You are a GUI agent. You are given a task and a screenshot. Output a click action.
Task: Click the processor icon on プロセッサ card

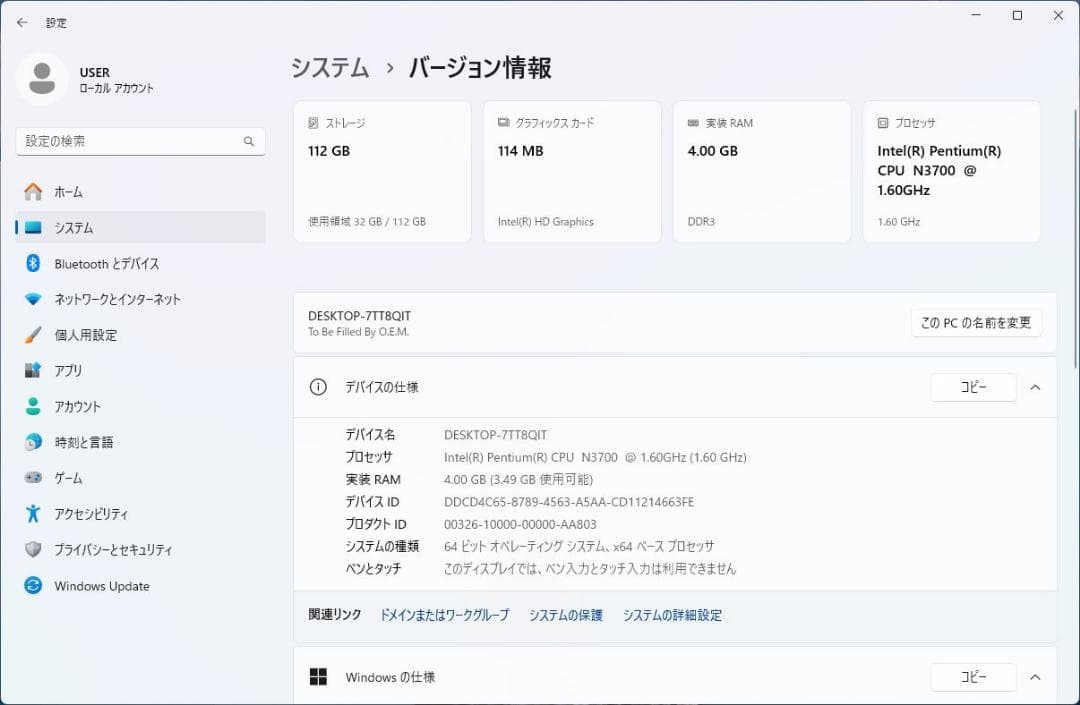pos(883,123)
